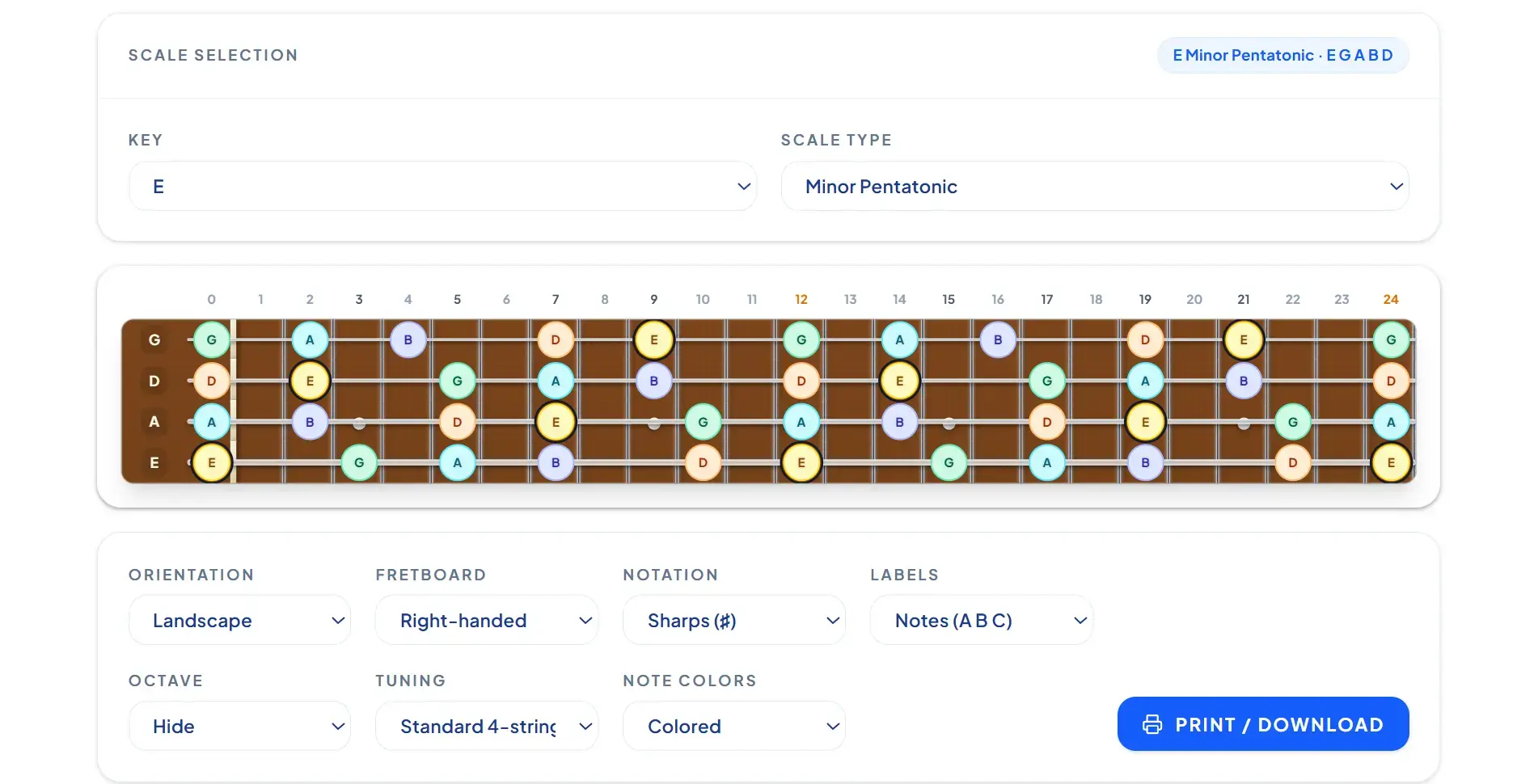Click the B note at fret 4 on the G string
This screenshot has width=1534, height=784.
click(x=408, y=339)
